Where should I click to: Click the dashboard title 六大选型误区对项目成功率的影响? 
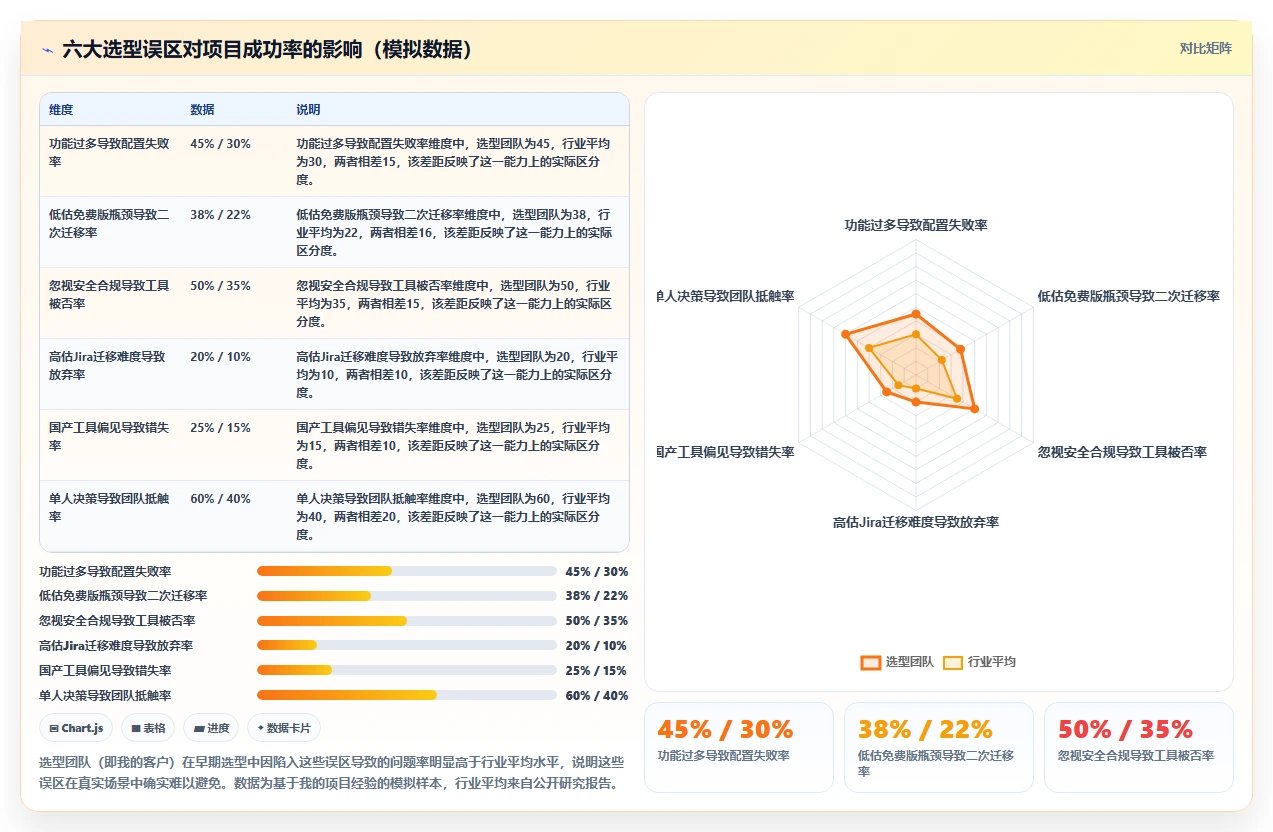pos(267,50)
